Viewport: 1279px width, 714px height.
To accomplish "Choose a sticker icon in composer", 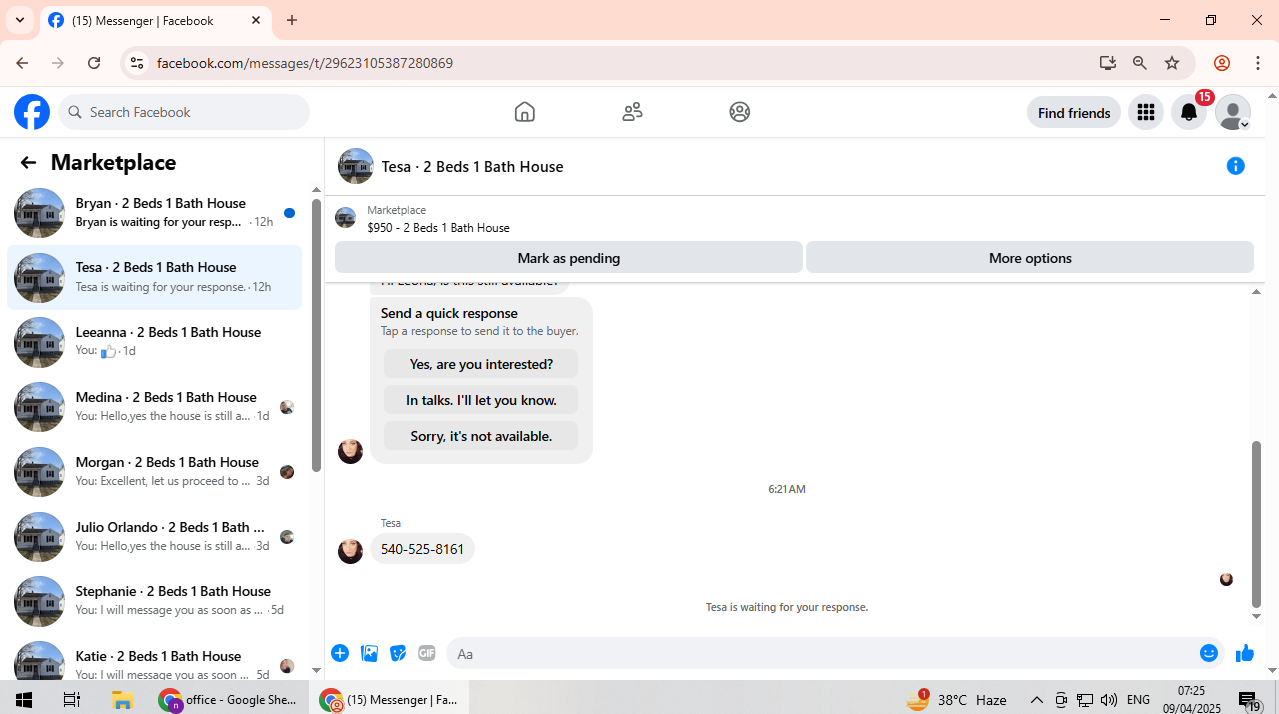I will pyautogui.click(x=398, y=653).
